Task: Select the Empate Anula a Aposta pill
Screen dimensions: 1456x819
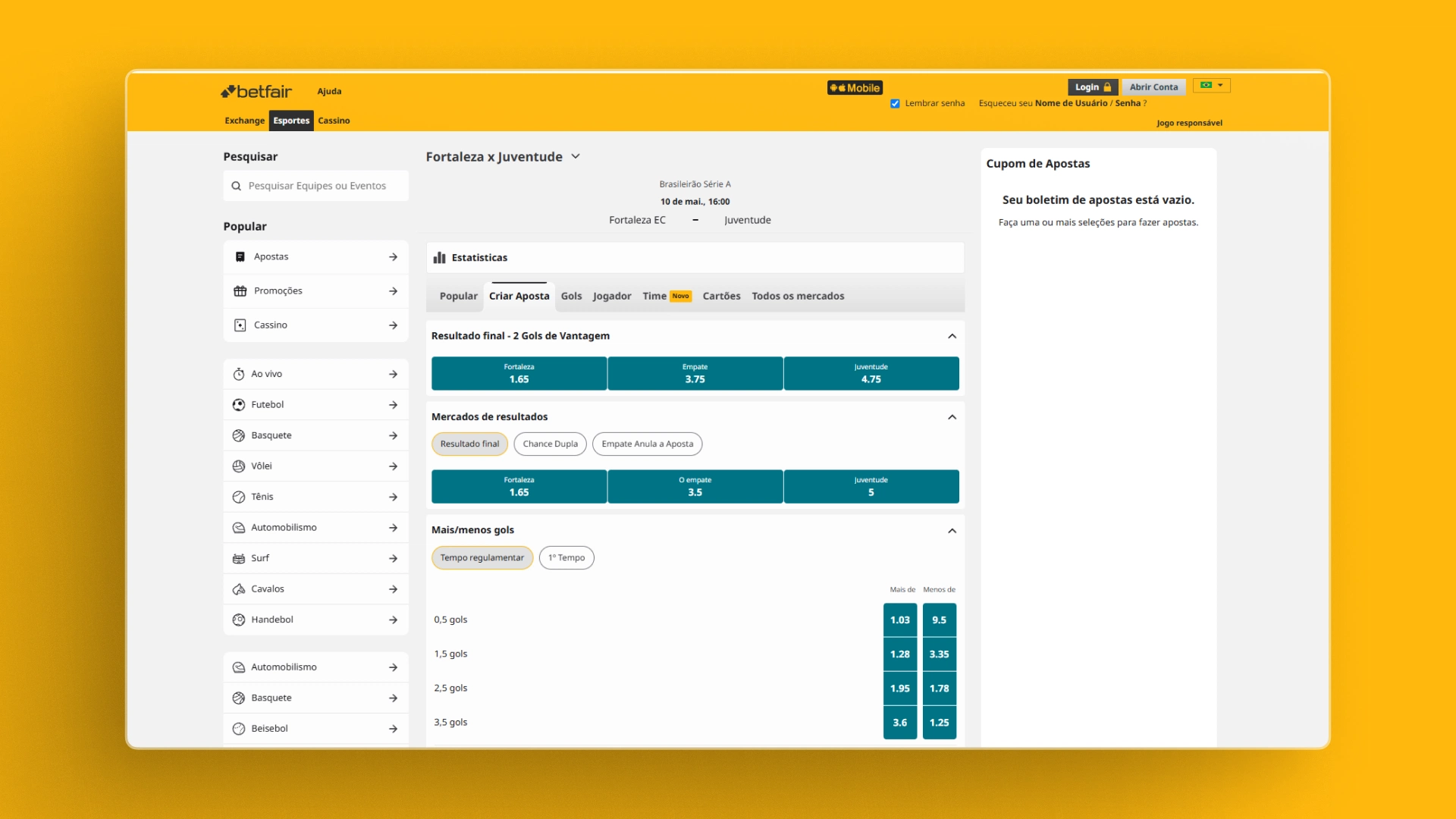Action: 647,444
